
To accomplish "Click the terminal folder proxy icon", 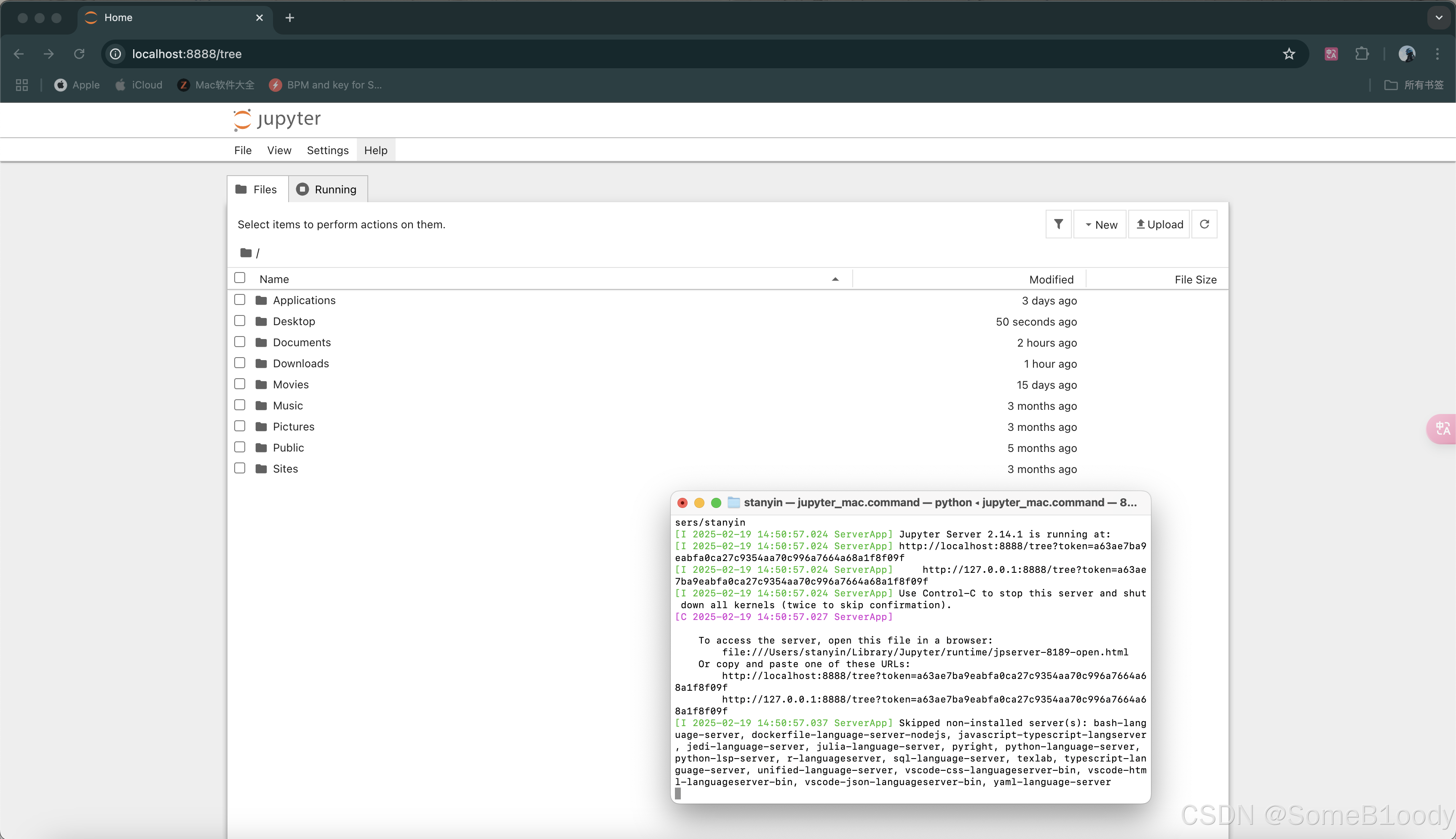I will click(734, 502).
